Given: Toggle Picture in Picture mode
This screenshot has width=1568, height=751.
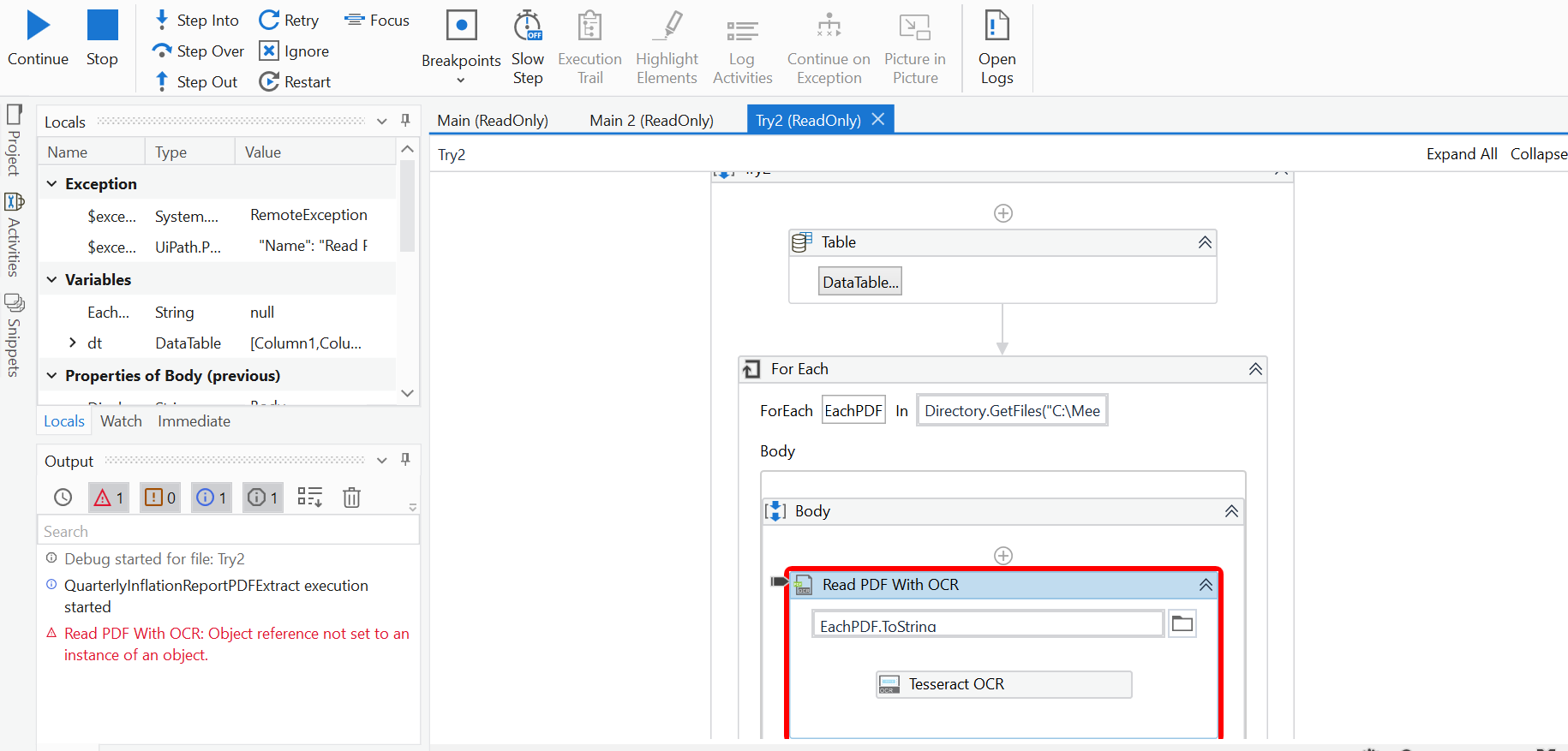Looking at the screenshot, I should click(915, 47).
